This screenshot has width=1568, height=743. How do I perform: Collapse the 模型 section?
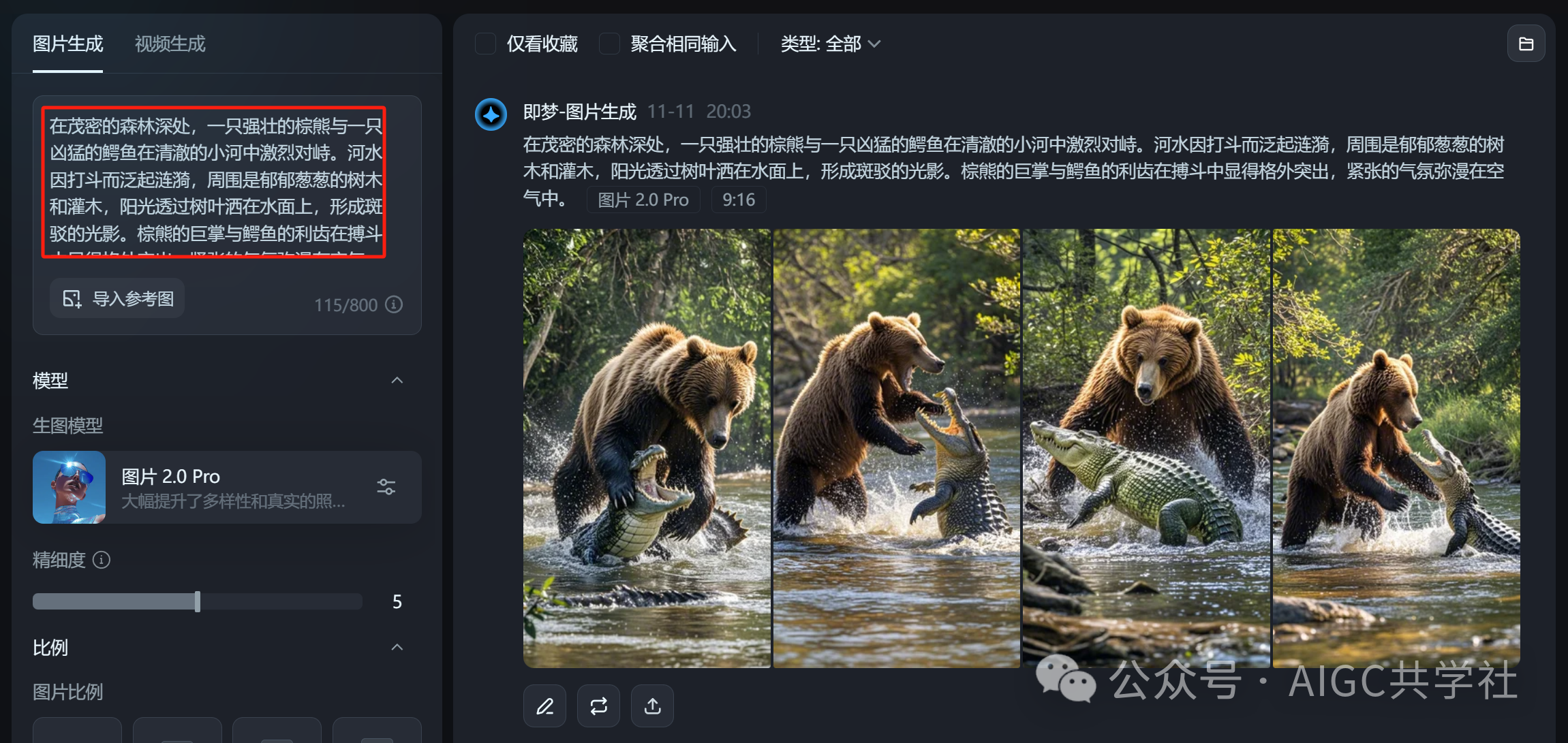pos(397,380)
